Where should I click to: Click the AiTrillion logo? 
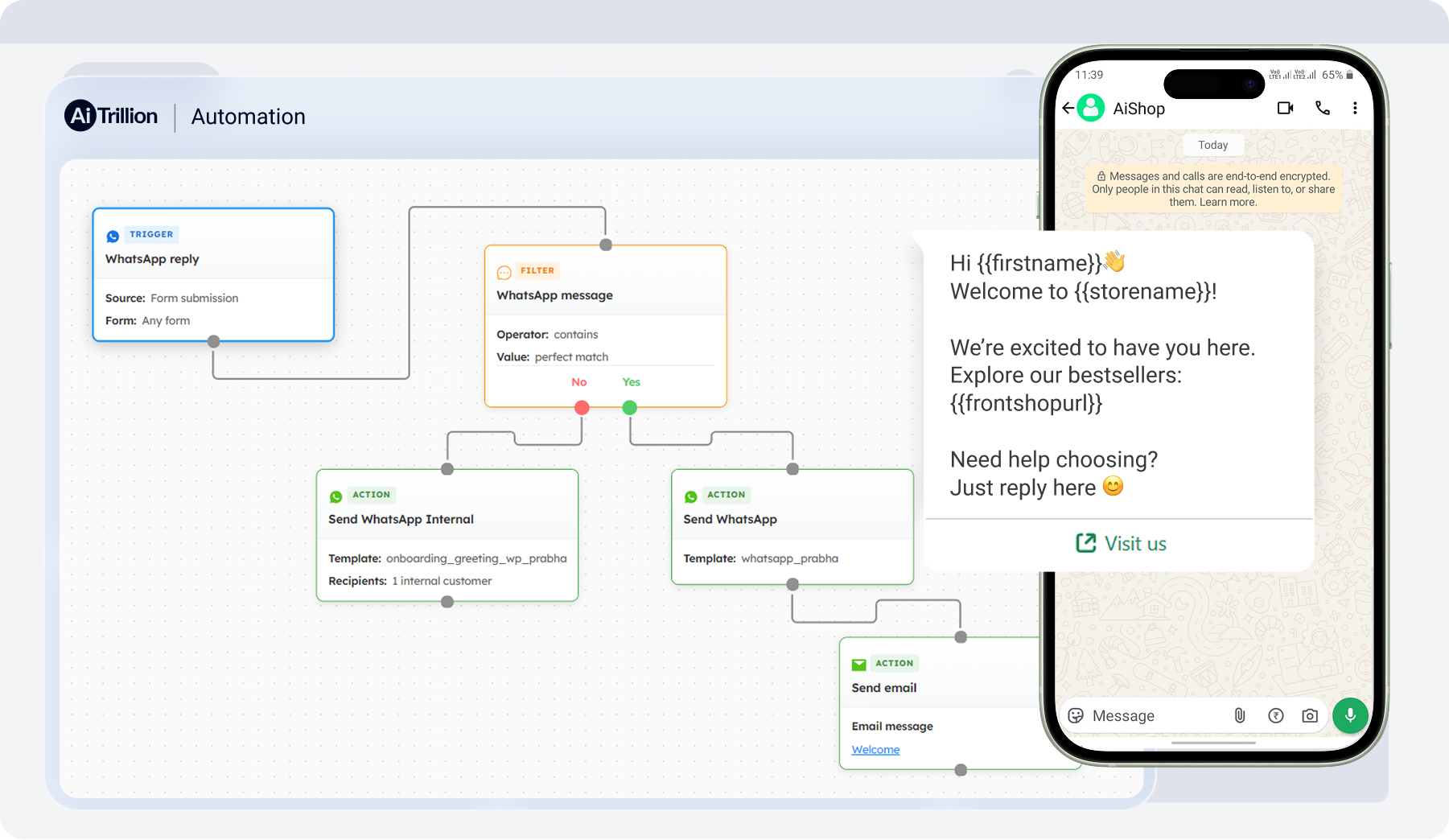(x=111, y=116)
